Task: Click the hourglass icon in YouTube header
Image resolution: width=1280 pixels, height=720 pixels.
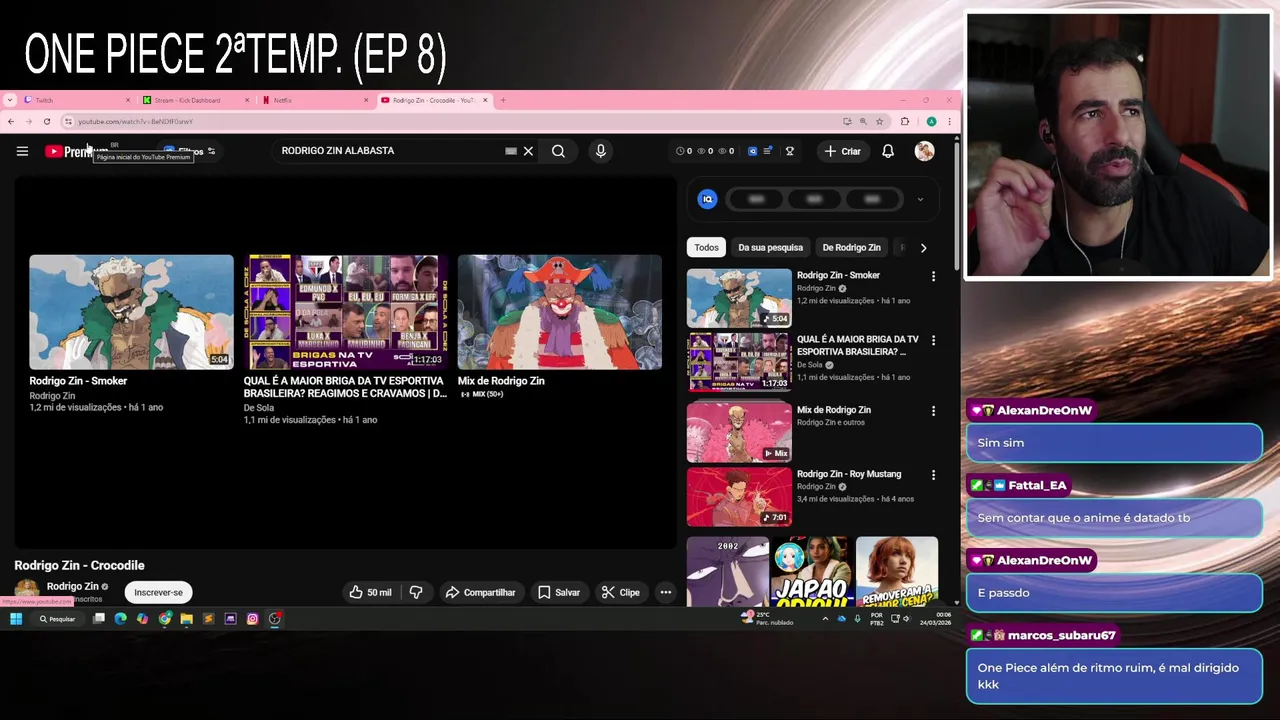Action: click(x=789, y=151)
